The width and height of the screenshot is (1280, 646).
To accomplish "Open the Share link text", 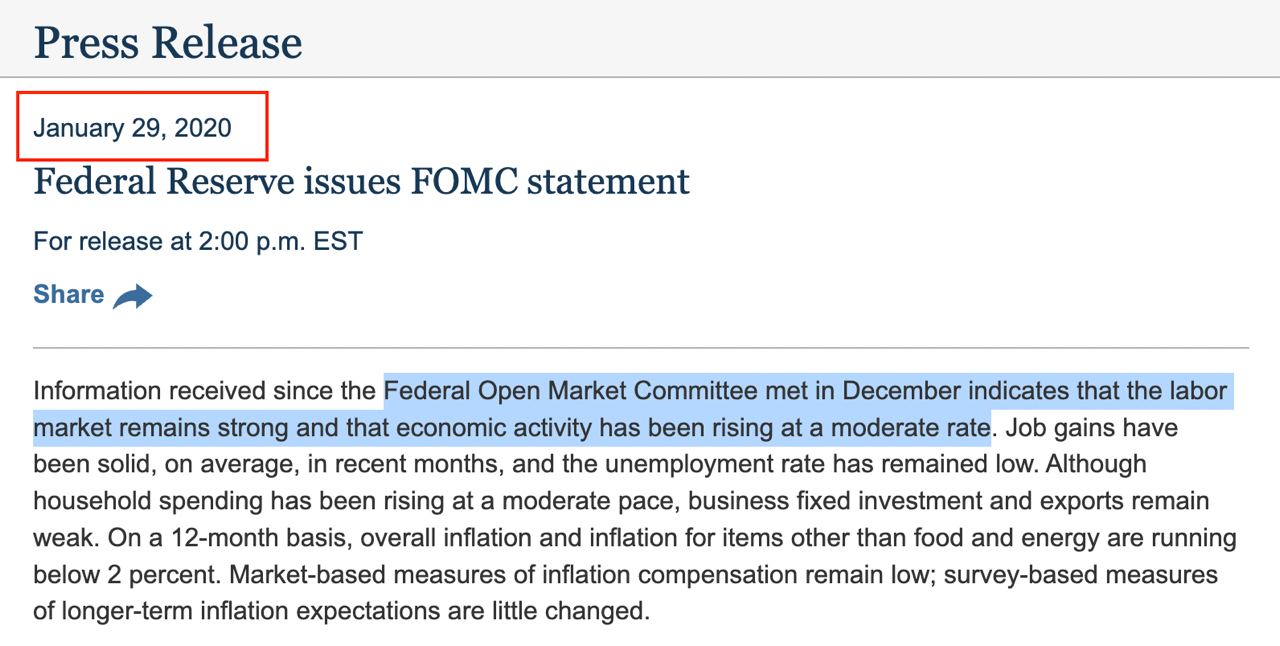I will 69,294.
